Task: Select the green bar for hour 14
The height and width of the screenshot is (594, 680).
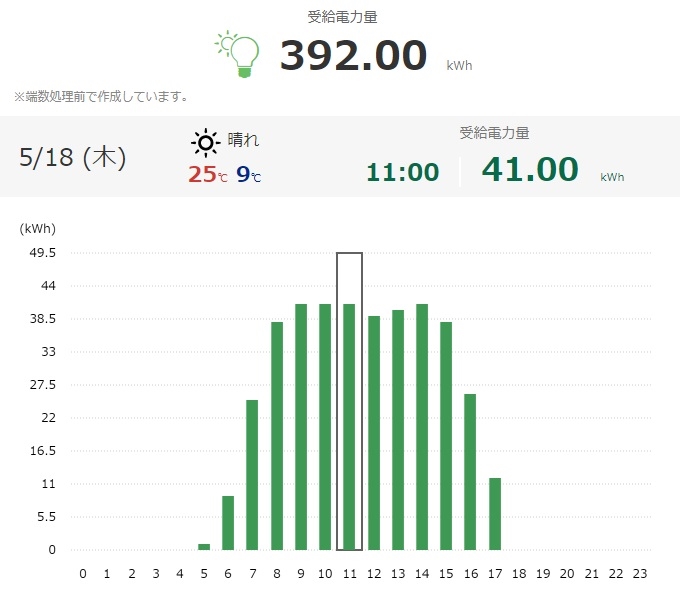Action: pyautogui.click(x=422, y=427)
